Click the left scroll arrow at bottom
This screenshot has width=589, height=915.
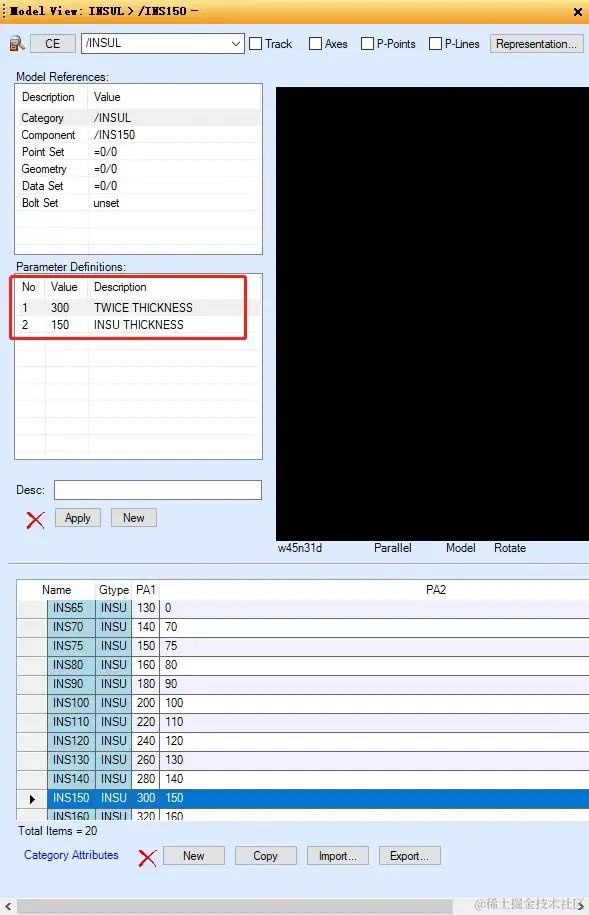(x=8, y=906)
